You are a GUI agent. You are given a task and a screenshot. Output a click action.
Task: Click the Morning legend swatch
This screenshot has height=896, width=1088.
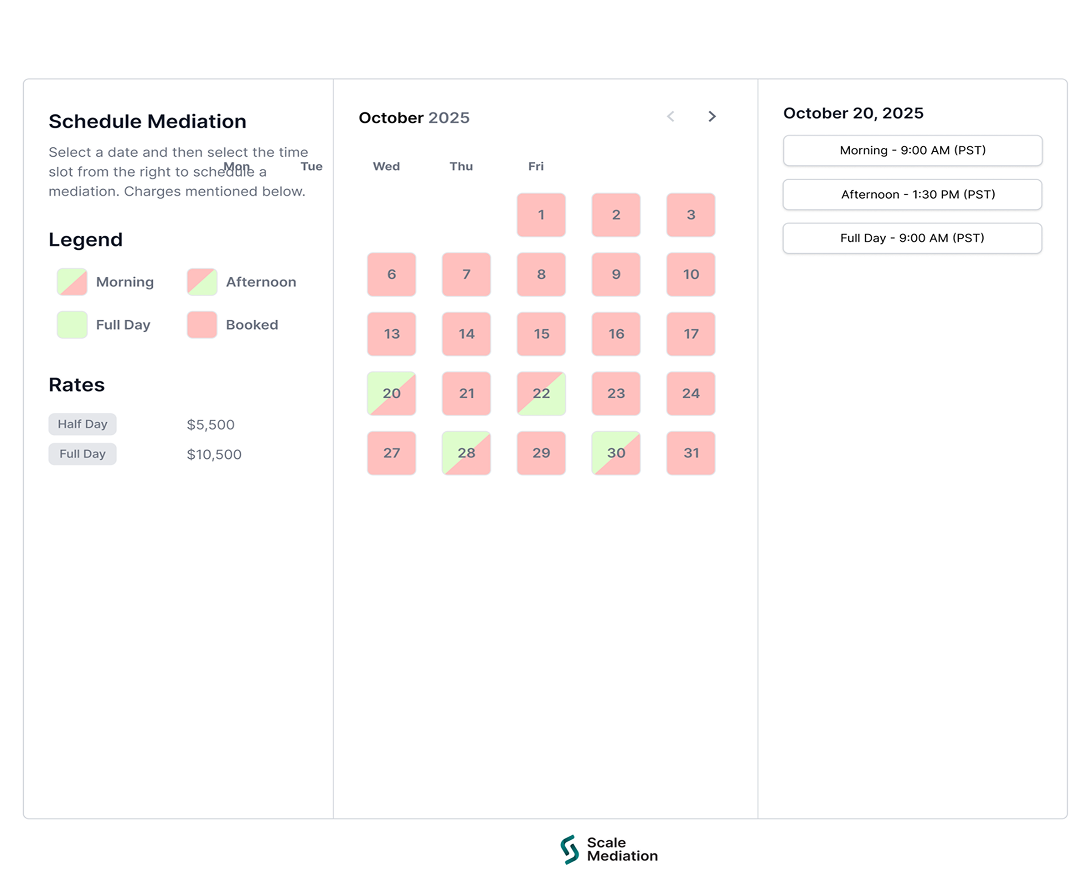pos(72,282)
